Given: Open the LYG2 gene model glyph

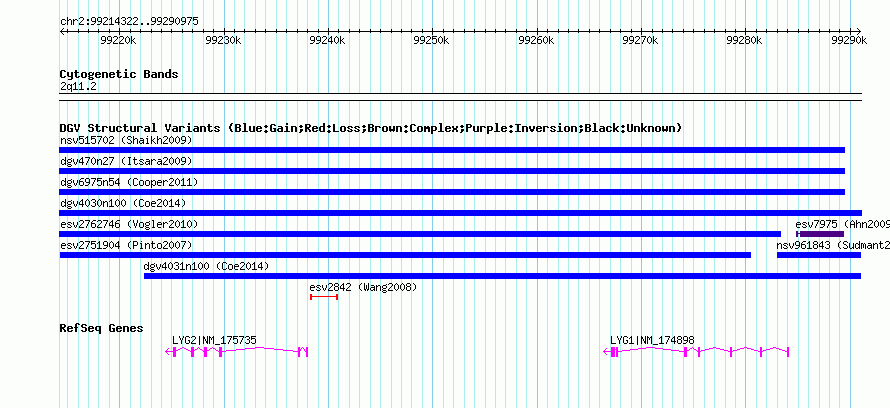Looking at the screenshot, I should coord(237,352).
